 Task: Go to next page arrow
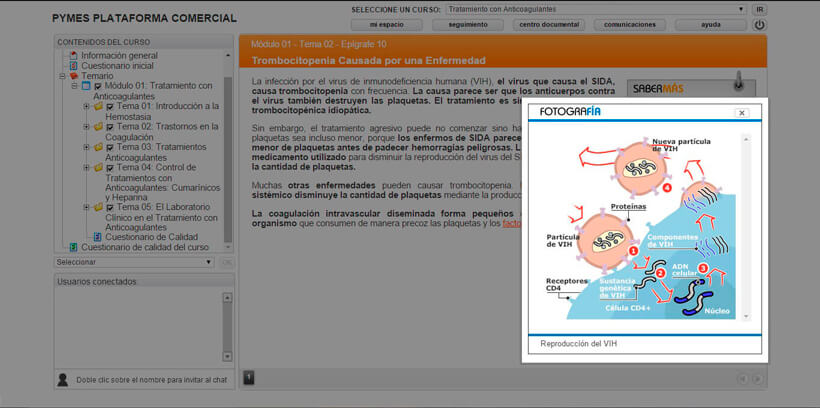(x=757, y=379)
